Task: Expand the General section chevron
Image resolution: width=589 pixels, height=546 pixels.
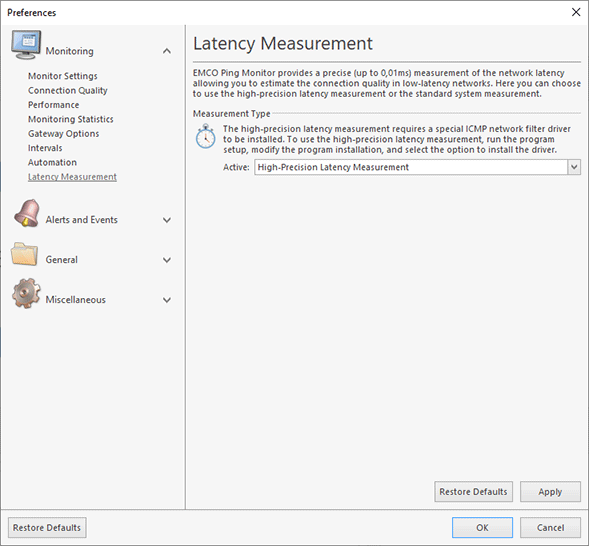Action: tap(167, 260)
